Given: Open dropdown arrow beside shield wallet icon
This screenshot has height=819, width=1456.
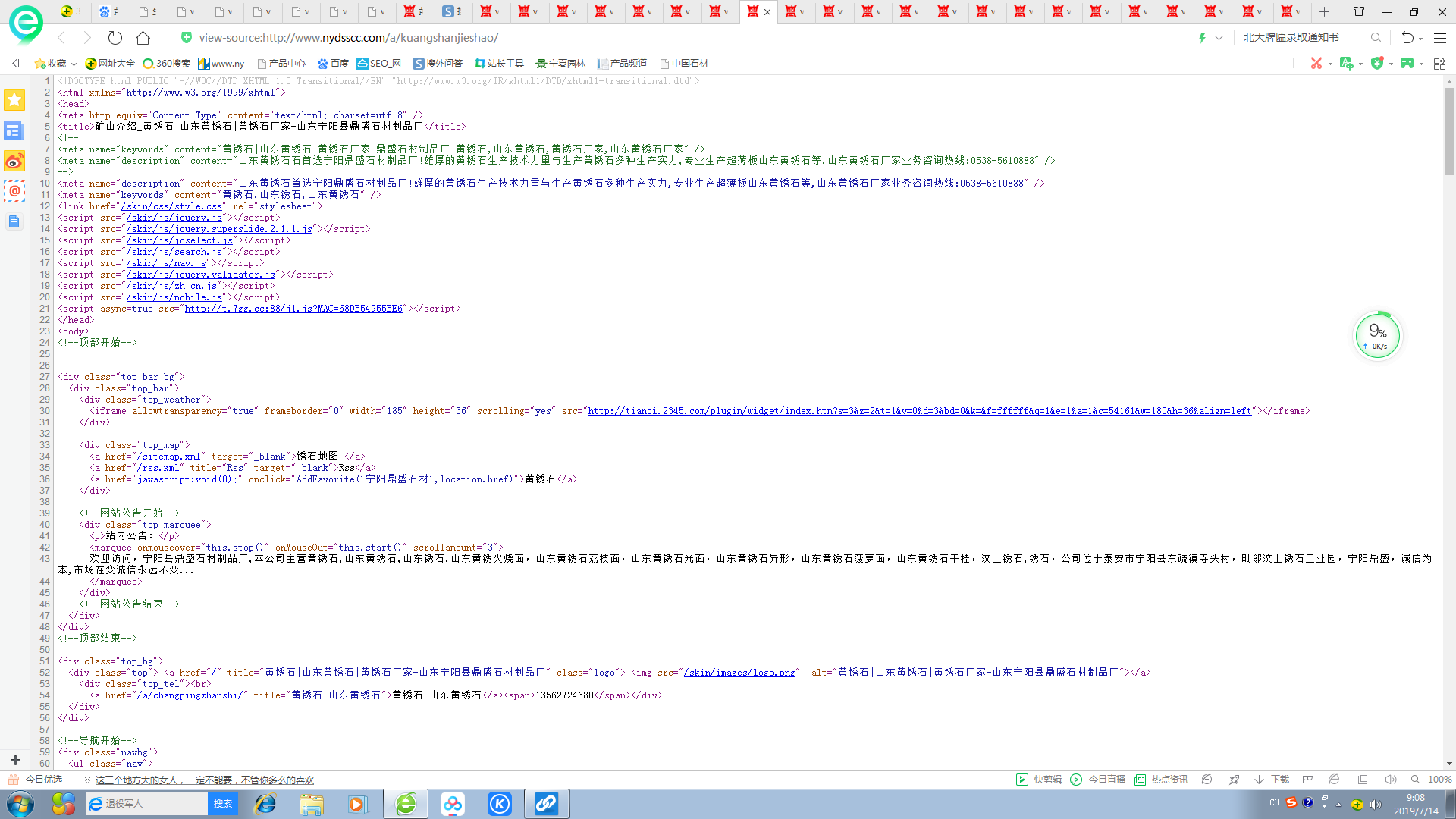Looking at the screenshot, I should [1391, 64].
